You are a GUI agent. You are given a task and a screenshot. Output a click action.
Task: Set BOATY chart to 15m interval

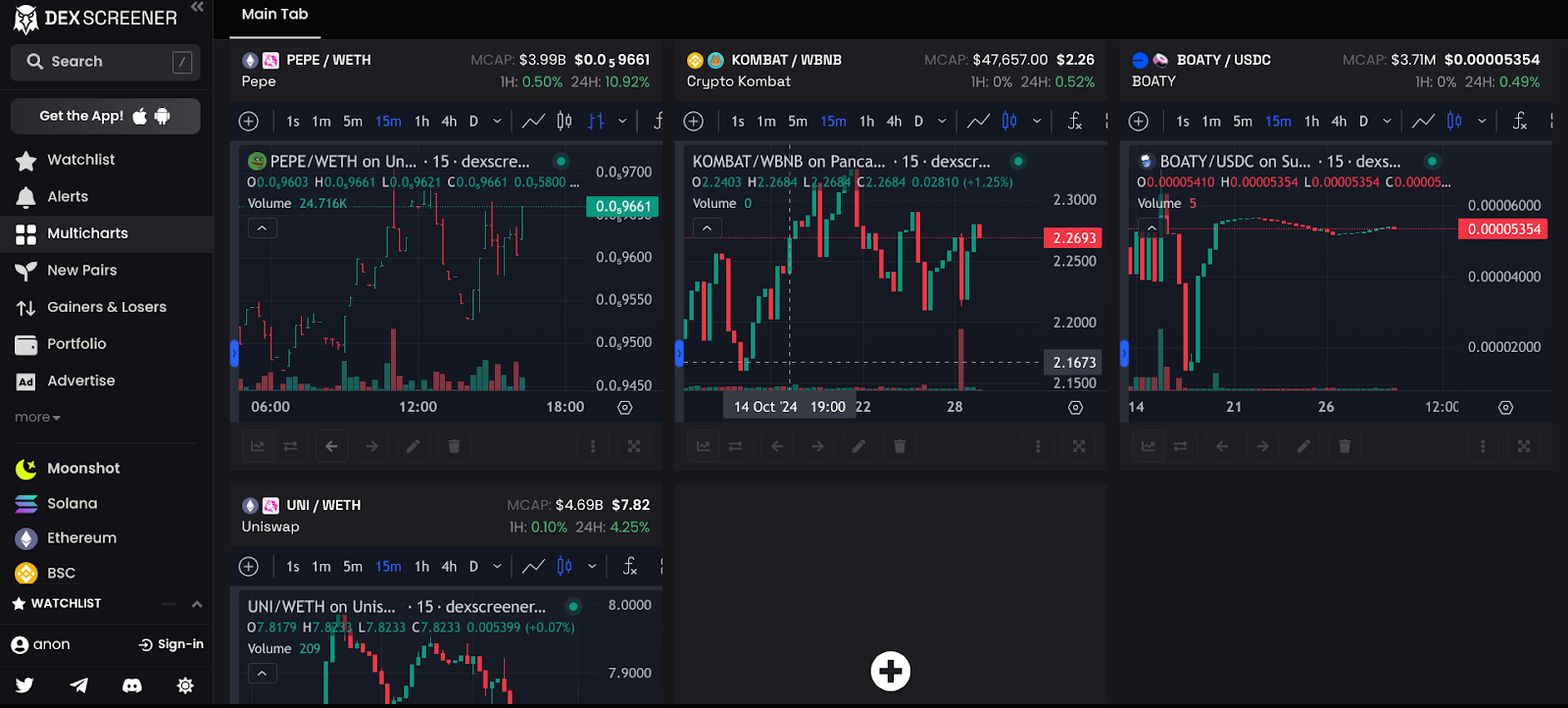point(1278,122)
